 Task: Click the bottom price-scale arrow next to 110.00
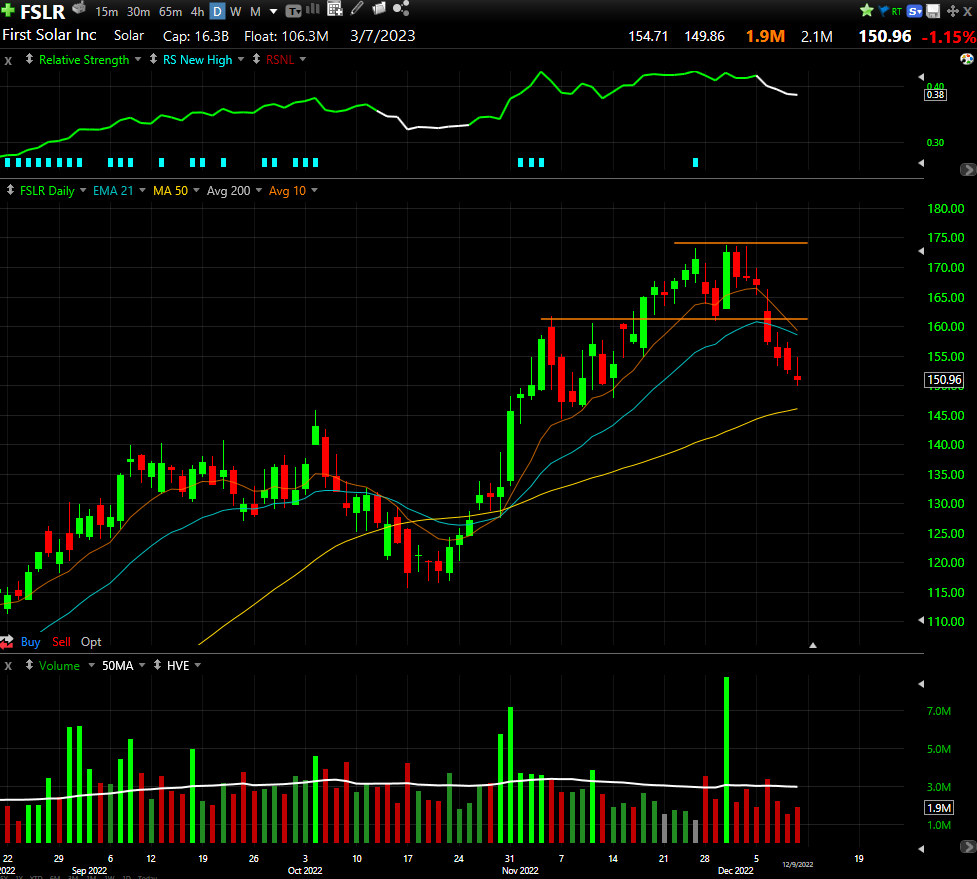click(922, 620)
